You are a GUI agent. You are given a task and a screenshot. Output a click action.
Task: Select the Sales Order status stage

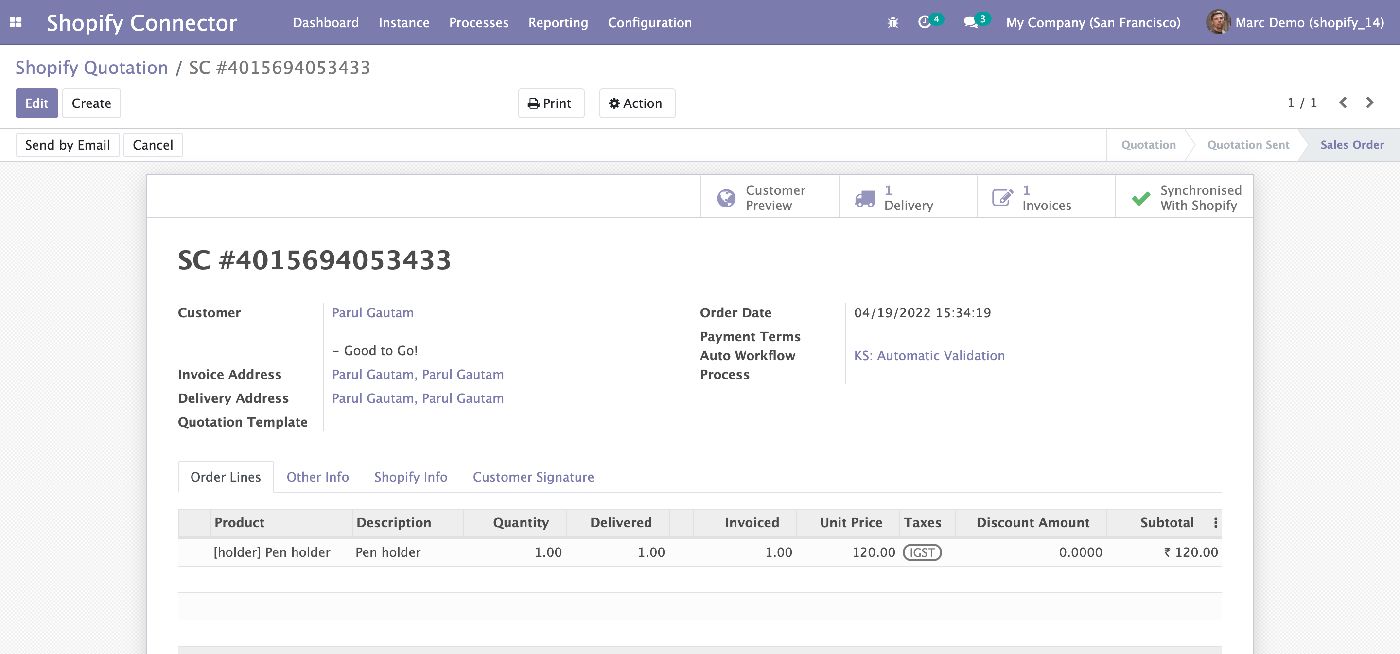1352,145
